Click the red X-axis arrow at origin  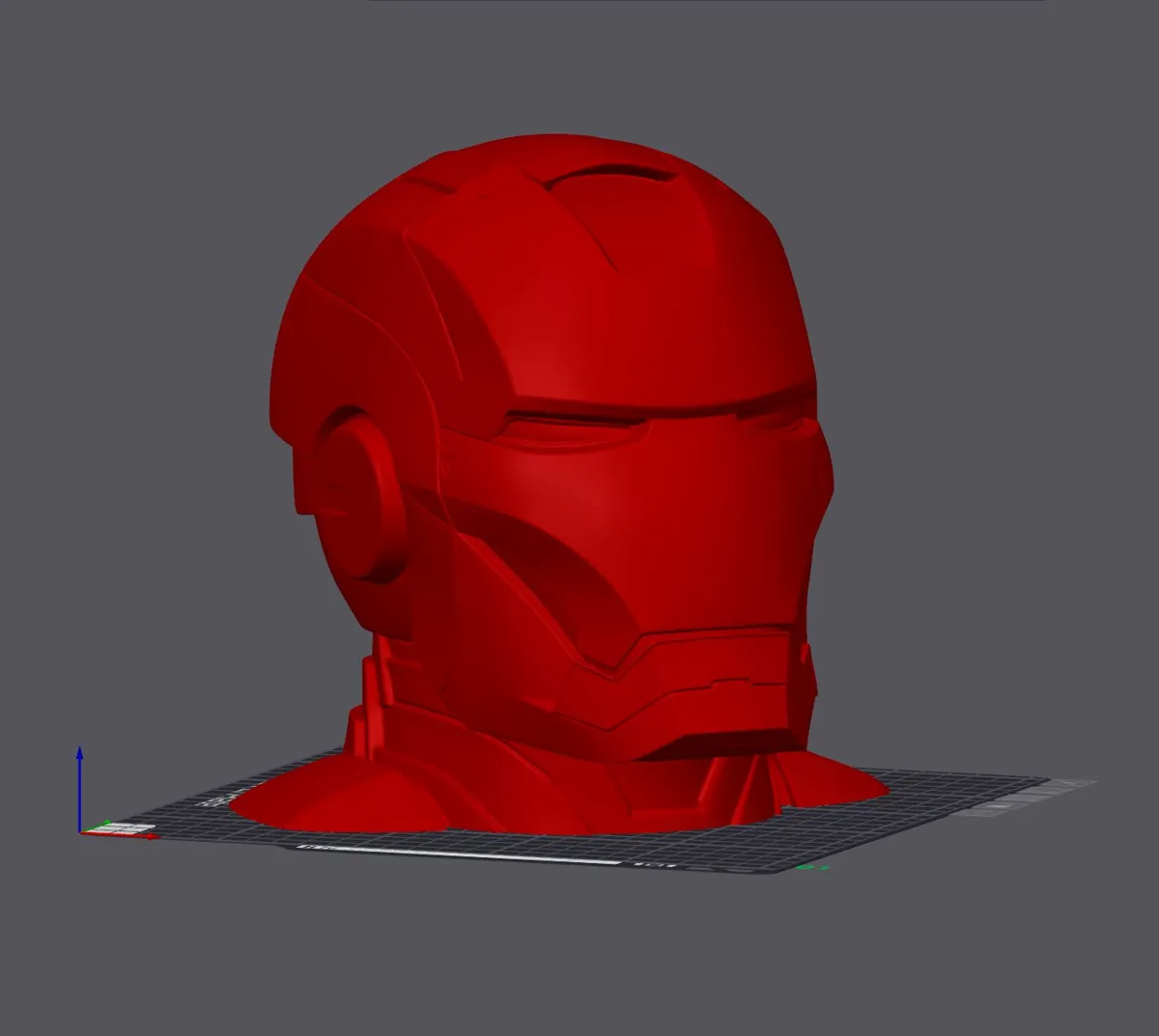pos(121,836)
